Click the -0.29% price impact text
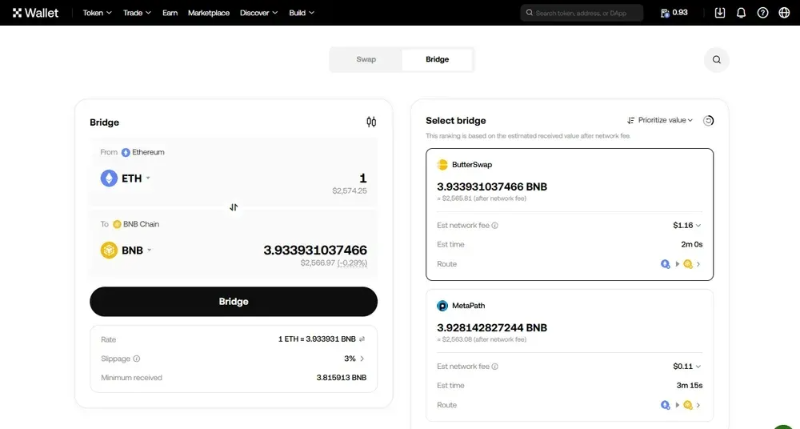This screenshot has height=429, width=800. (x=352, y=263)
